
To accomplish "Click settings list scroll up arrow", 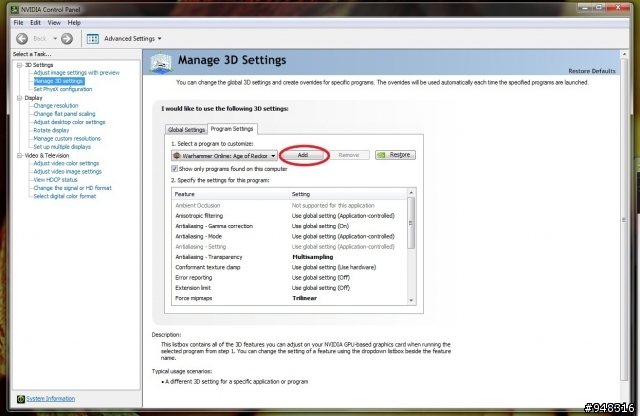I will (x=411, y=193).
